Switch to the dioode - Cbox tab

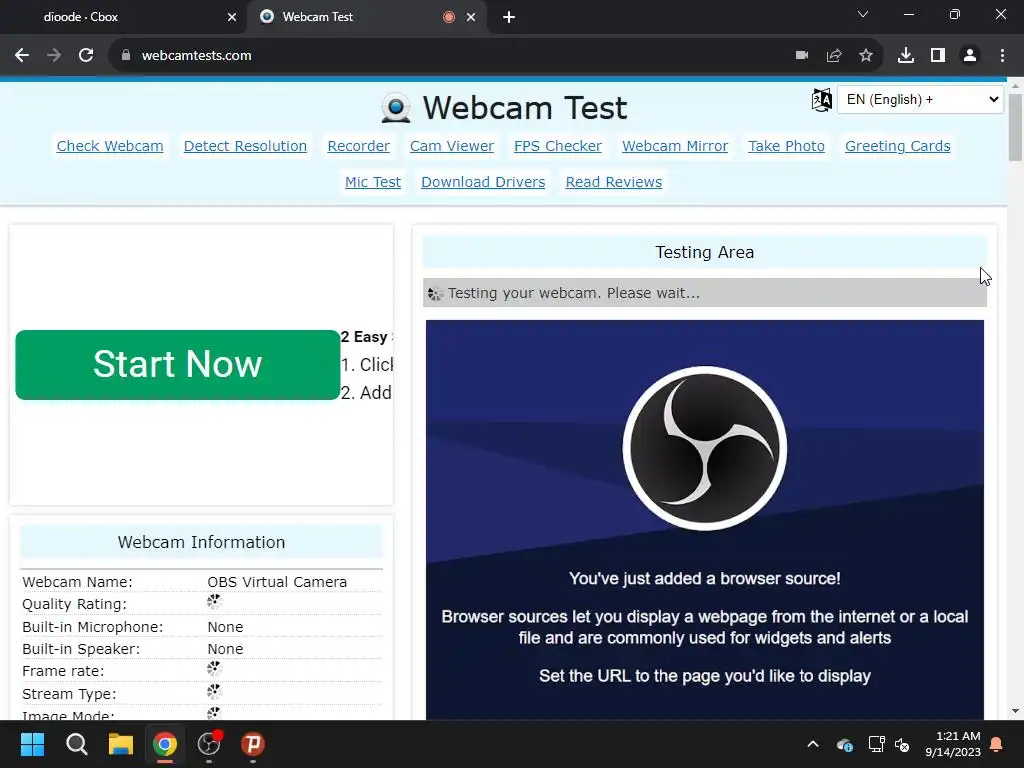point(123,17)
